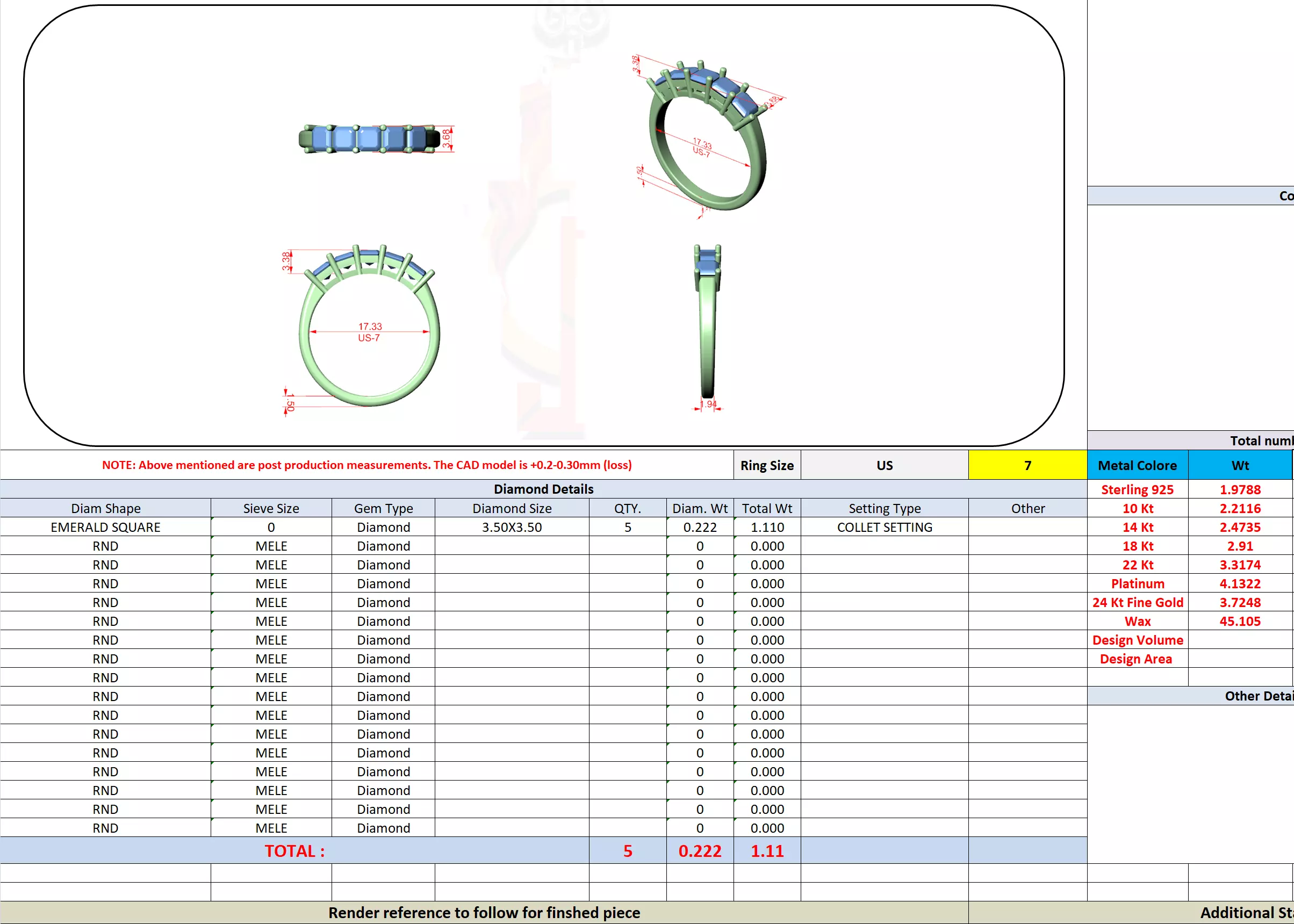This screenshot has width=1294, height=924.
Task: Click the EMERALD SQUARE shape cell
Action: pos(105,527)
